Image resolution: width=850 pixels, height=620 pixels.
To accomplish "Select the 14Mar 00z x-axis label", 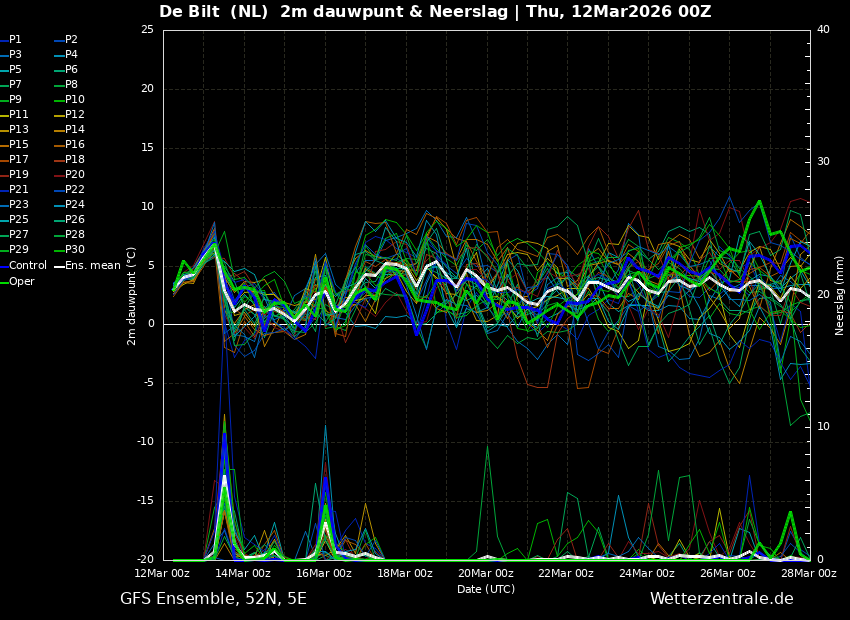I will point(243,574).
